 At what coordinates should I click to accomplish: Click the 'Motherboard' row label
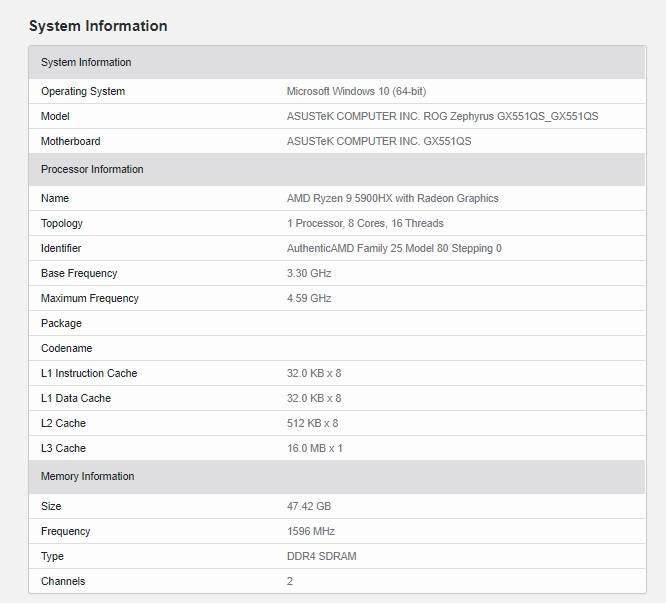(71, 141)
